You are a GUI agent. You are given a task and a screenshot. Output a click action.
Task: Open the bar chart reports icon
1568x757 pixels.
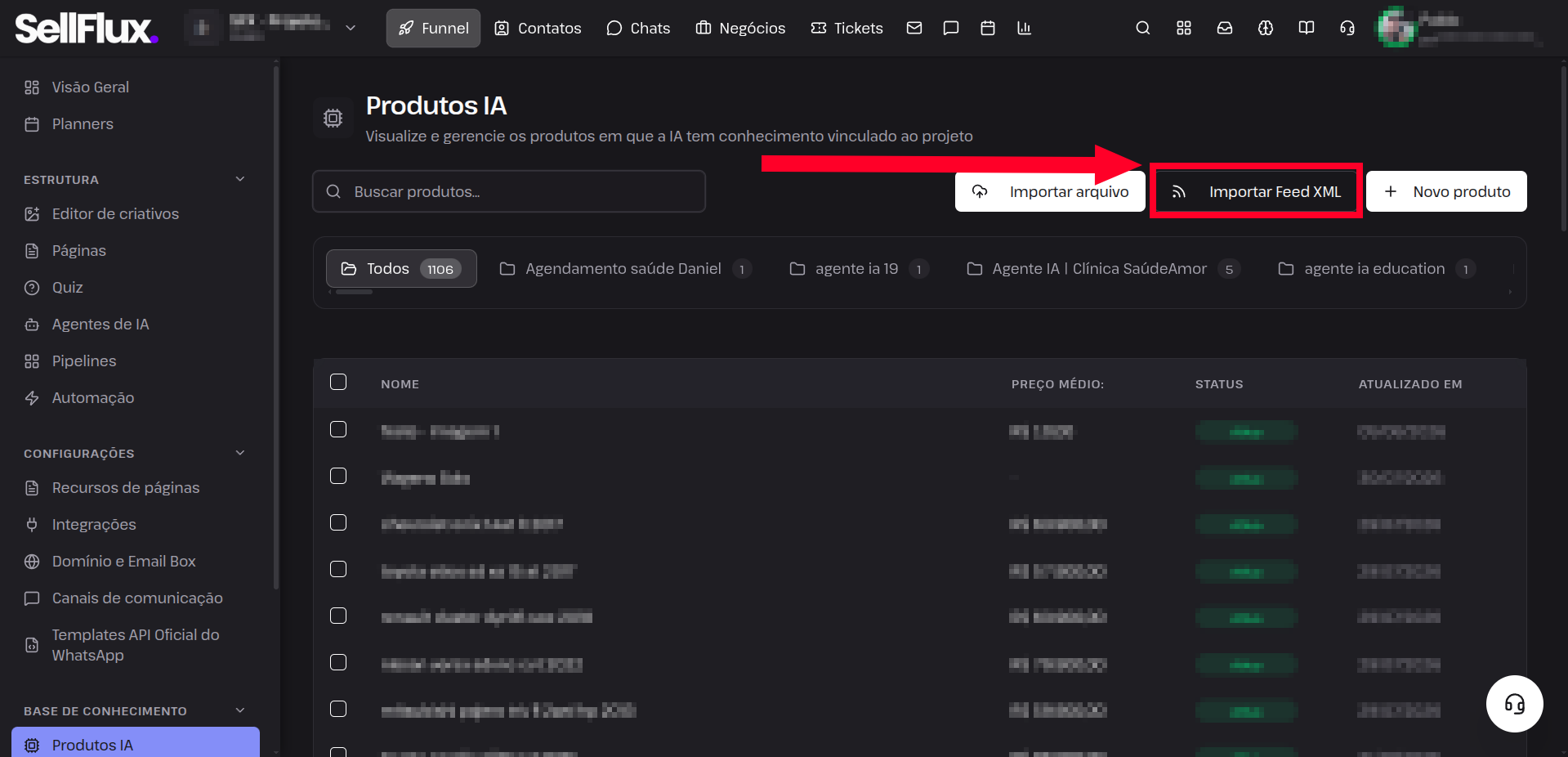[1025, 28]
